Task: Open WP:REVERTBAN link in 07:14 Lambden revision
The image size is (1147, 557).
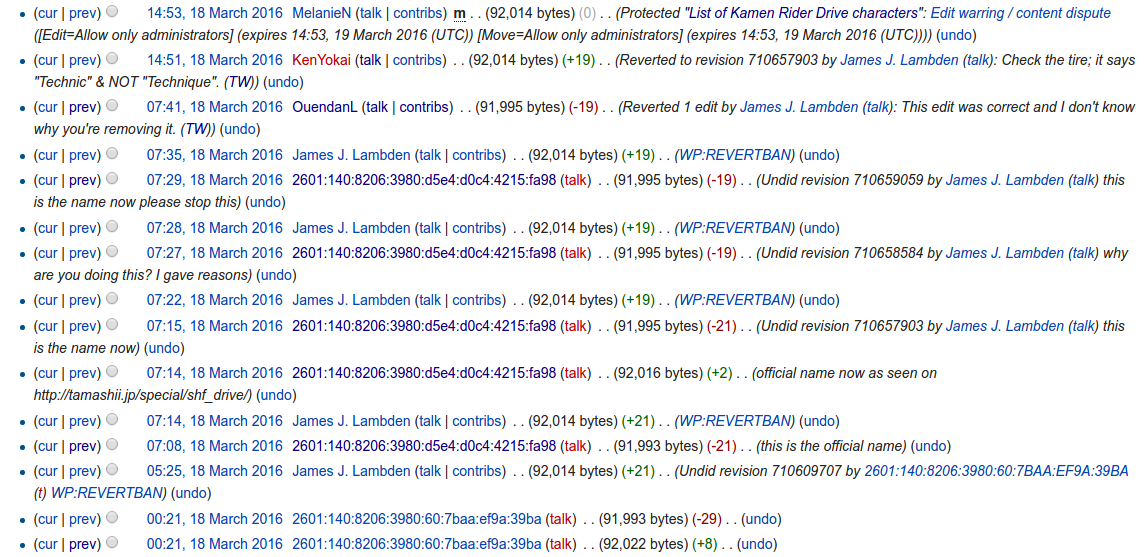Action: tap(735, 421)
